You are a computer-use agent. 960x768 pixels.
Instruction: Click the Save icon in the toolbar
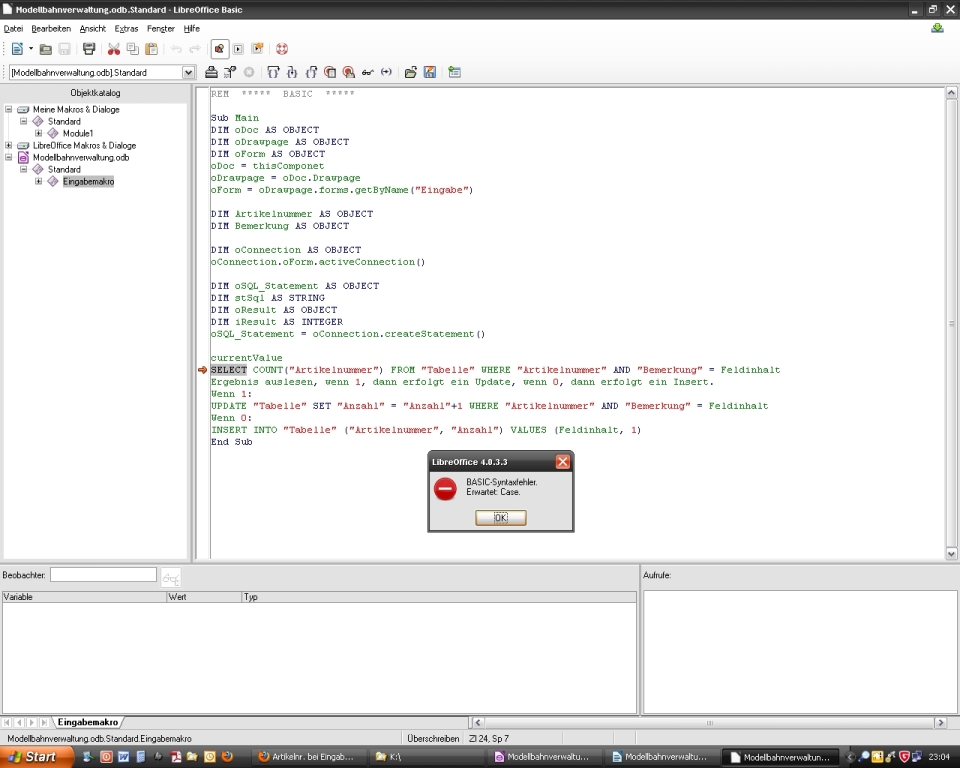64,49
